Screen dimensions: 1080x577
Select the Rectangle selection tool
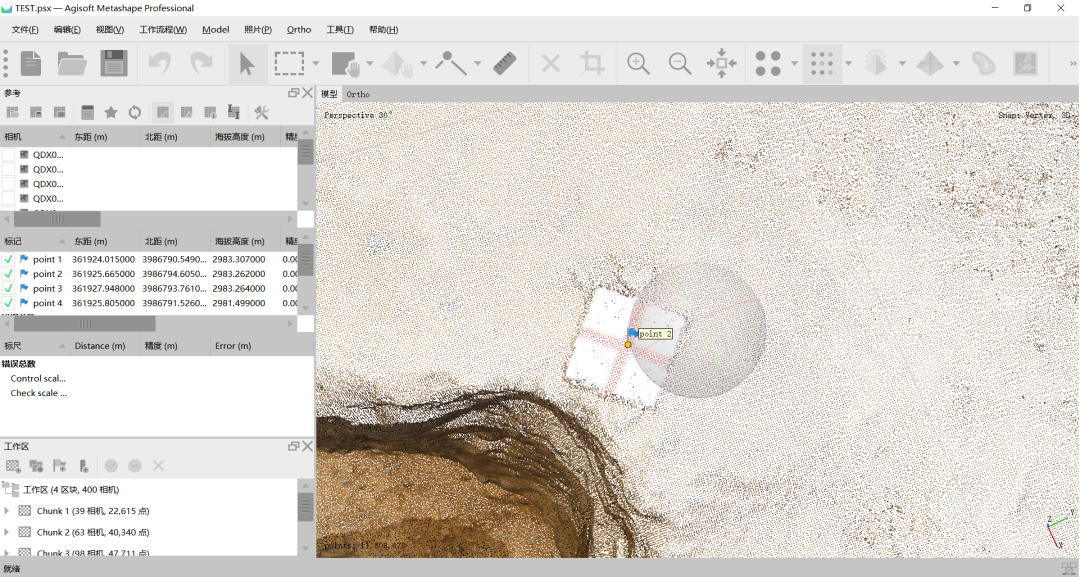tap(289, 63)
